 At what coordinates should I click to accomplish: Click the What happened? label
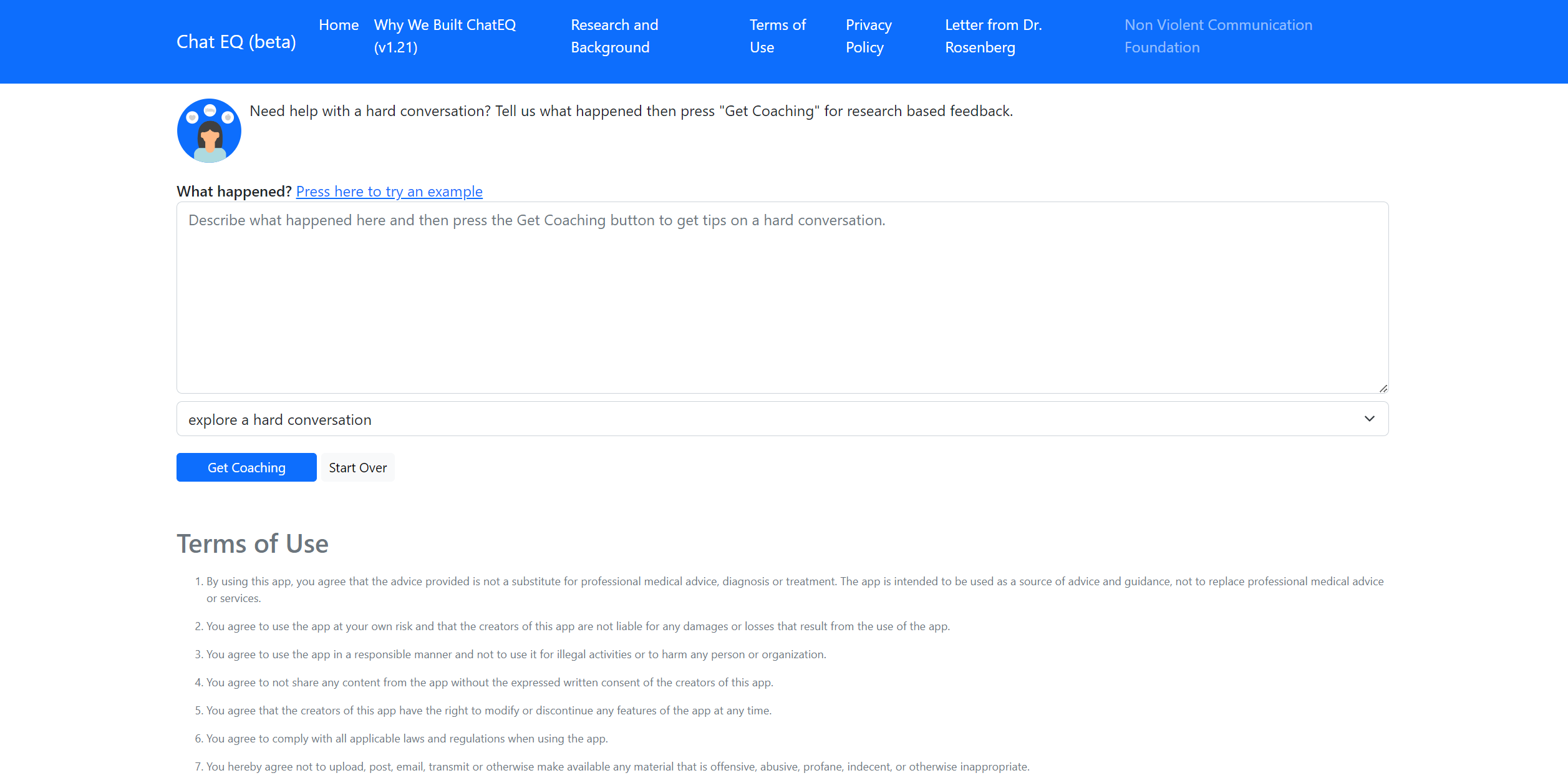click(x=234, y=192)
